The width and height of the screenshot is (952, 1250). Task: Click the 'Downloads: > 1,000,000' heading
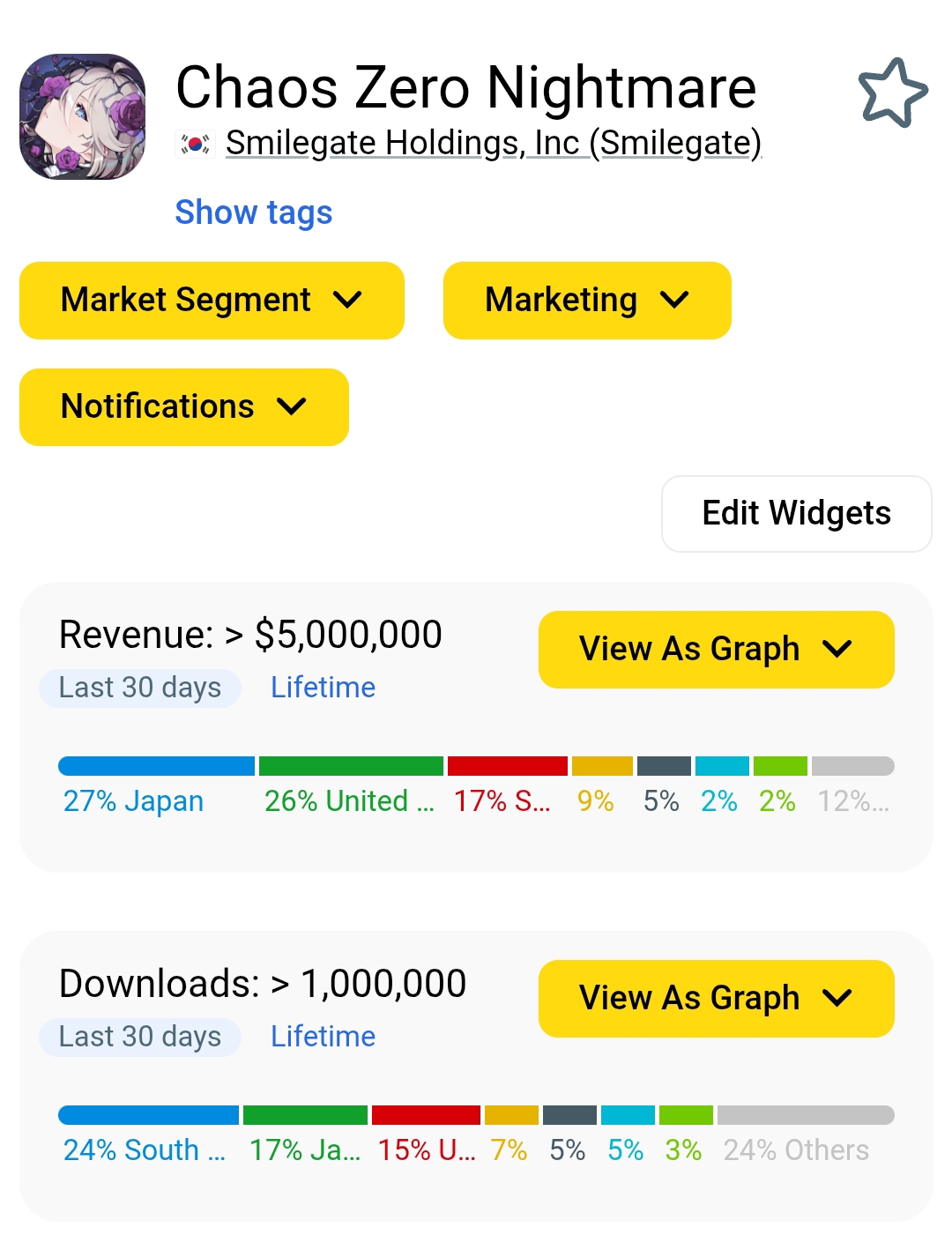pos(263,984)
